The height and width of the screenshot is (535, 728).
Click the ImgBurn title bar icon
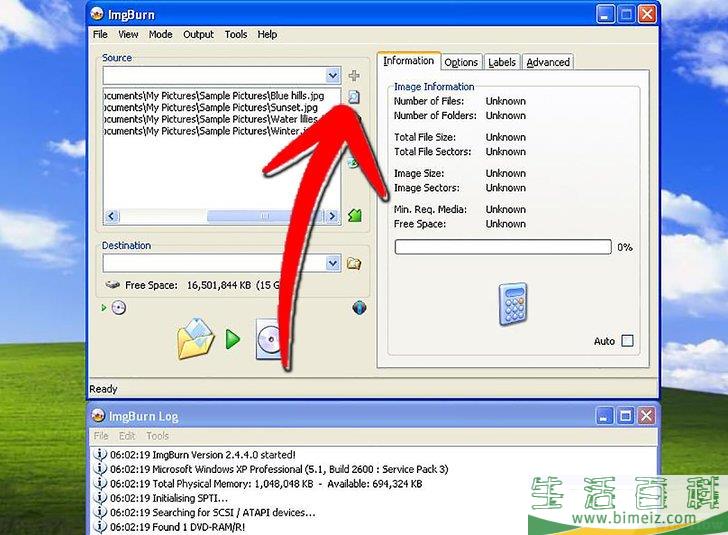(97, 14)
